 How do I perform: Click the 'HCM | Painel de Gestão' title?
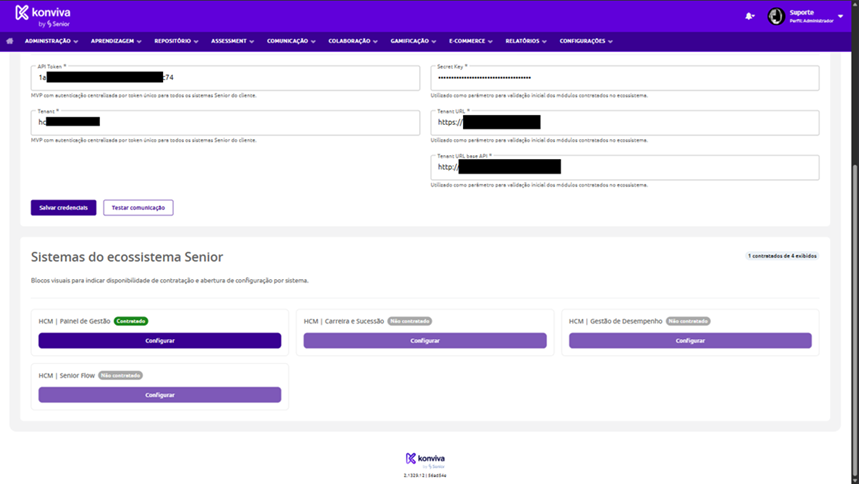74,321
